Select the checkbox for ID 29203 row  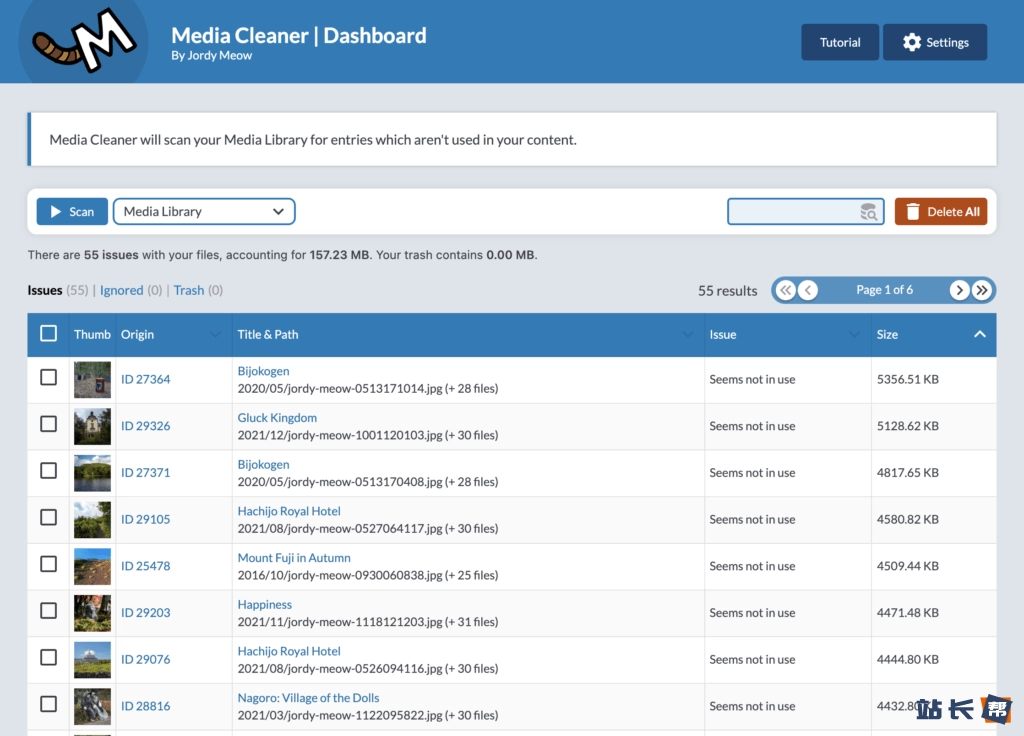coord(48,611)
